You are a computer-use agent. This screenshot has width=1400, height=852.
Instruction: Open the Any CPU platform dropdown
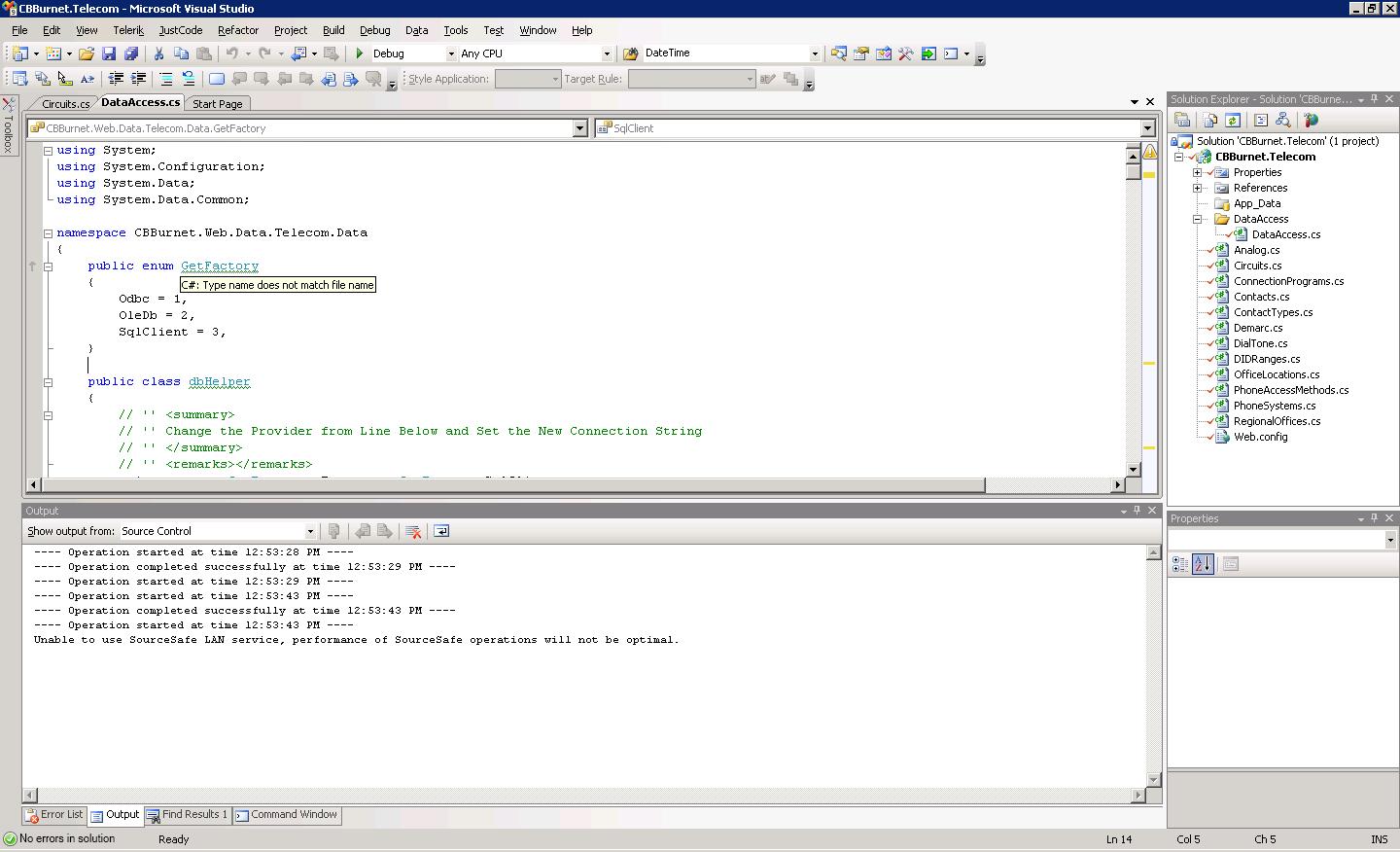pos(607,53)
